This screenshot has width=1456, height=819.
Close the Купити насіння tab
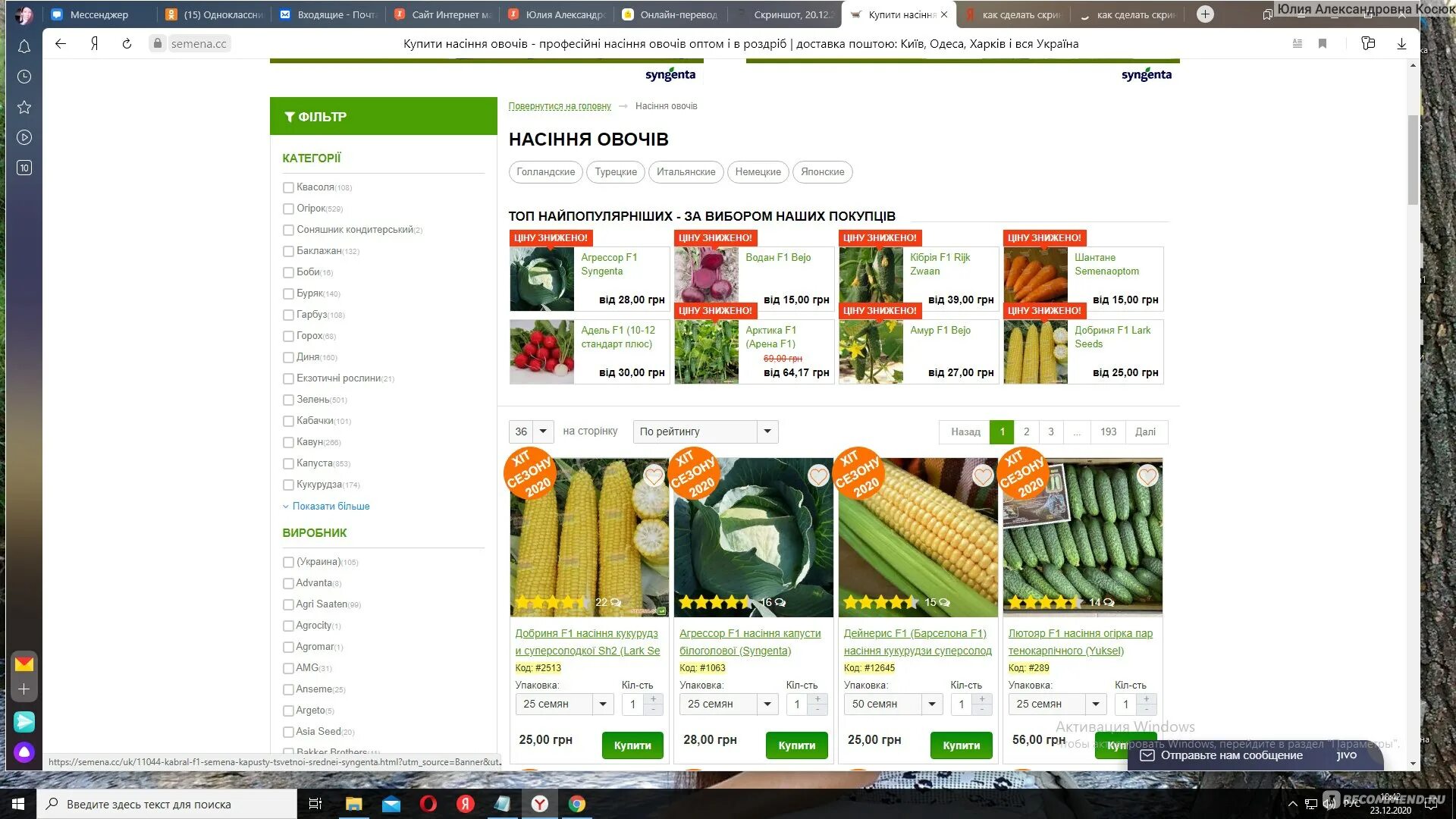pyautogui.click(x=944, y=14)
